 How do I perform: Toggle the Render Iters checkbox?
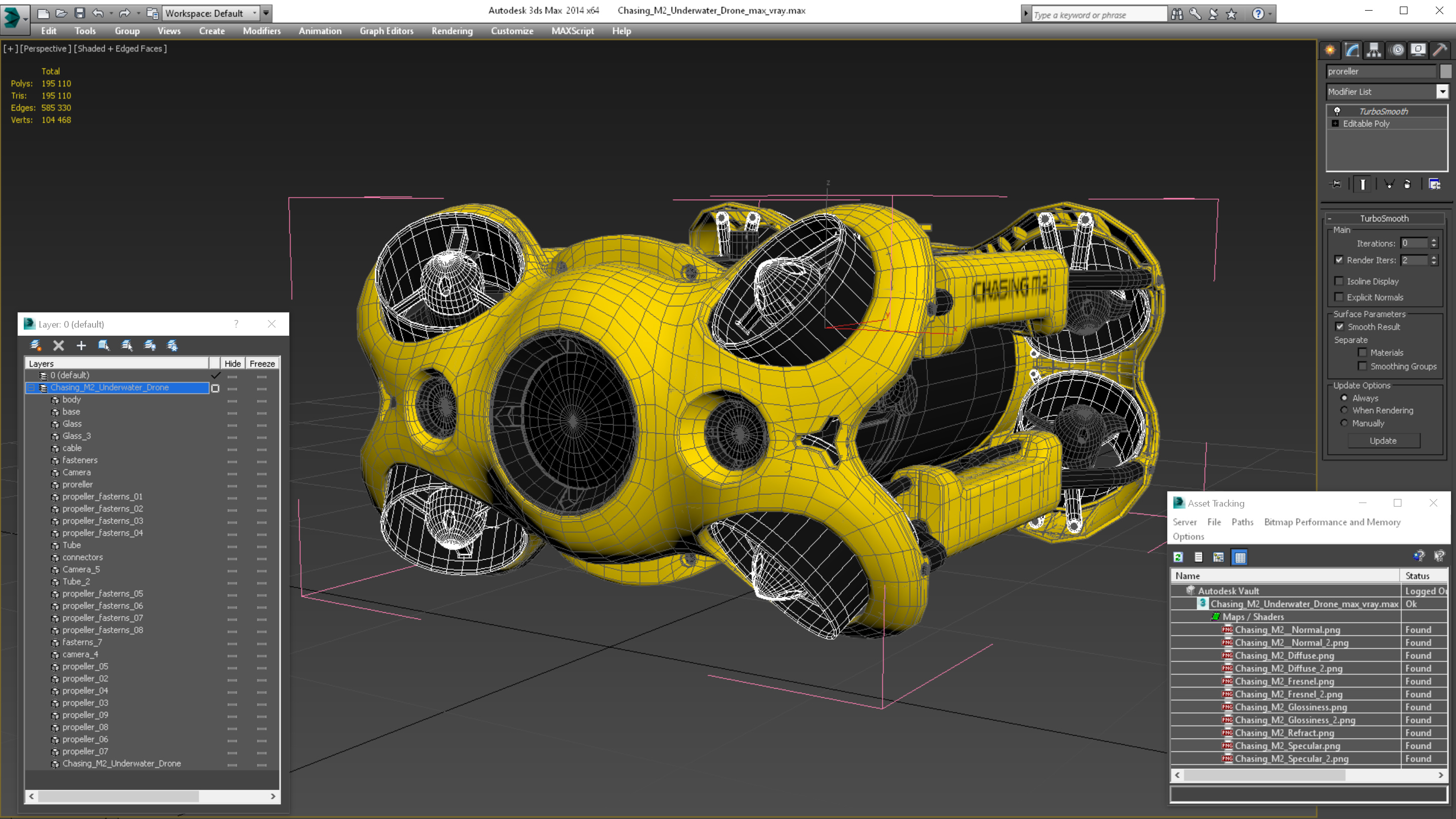coord(1339,260)
